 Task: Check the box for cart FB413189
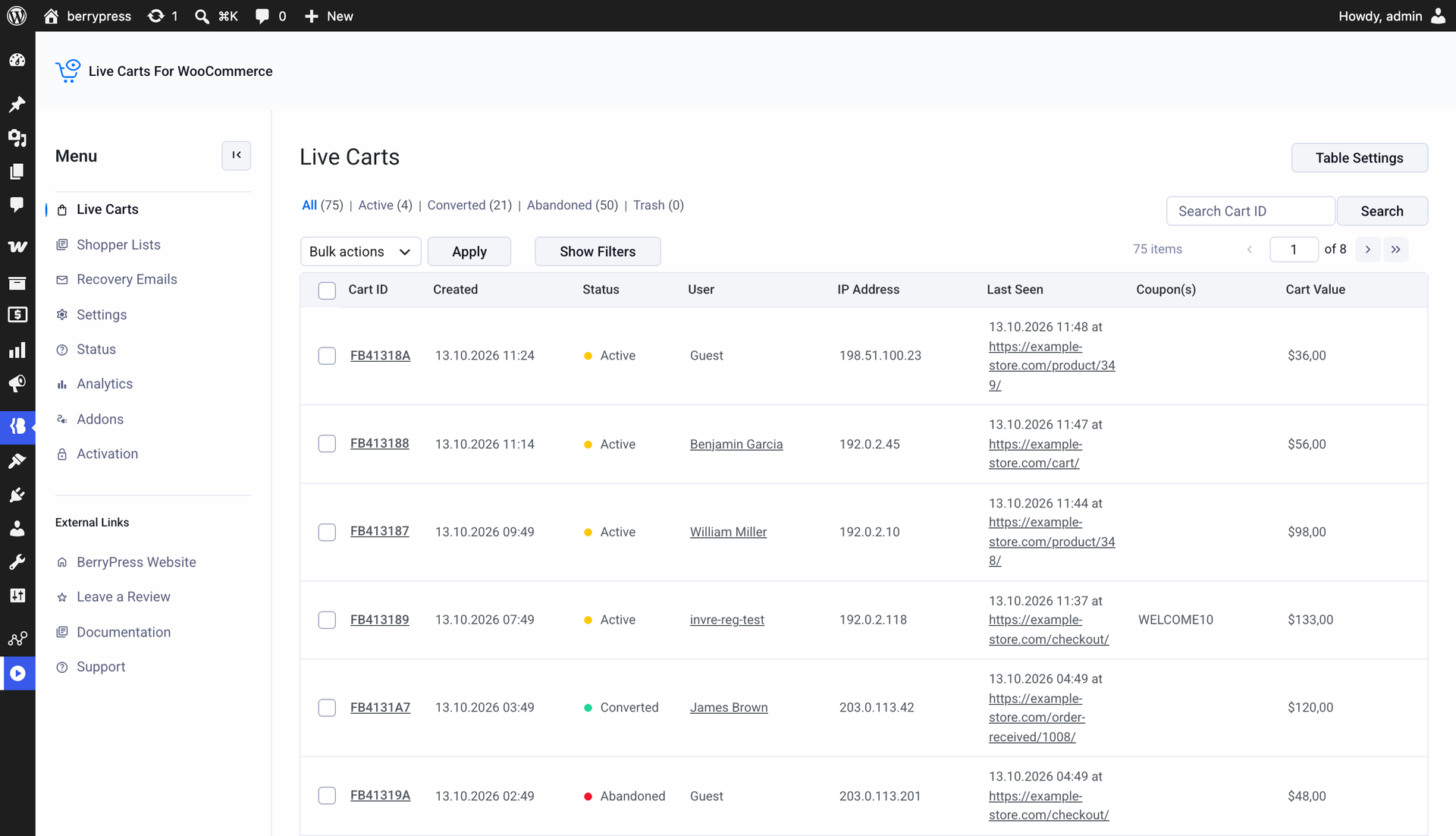coord(327,620)
